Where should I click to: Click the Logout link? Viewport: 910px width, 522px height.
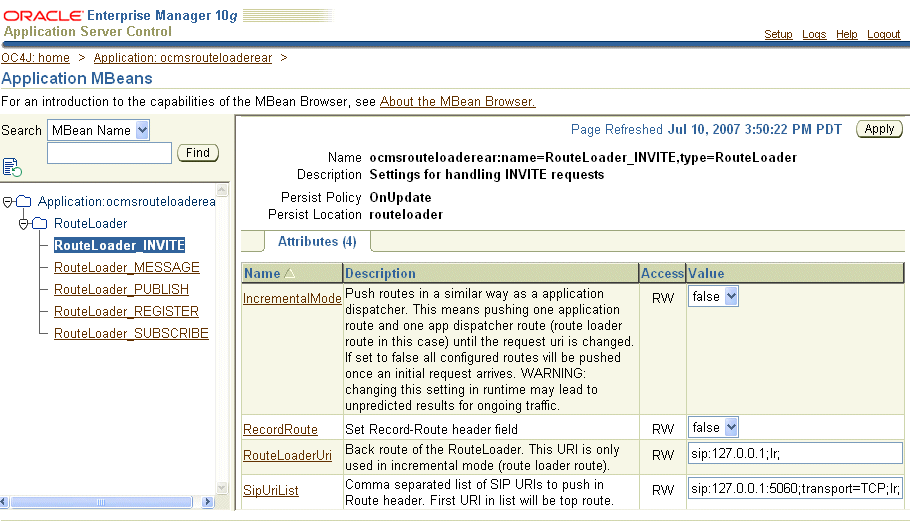point(884,34)
